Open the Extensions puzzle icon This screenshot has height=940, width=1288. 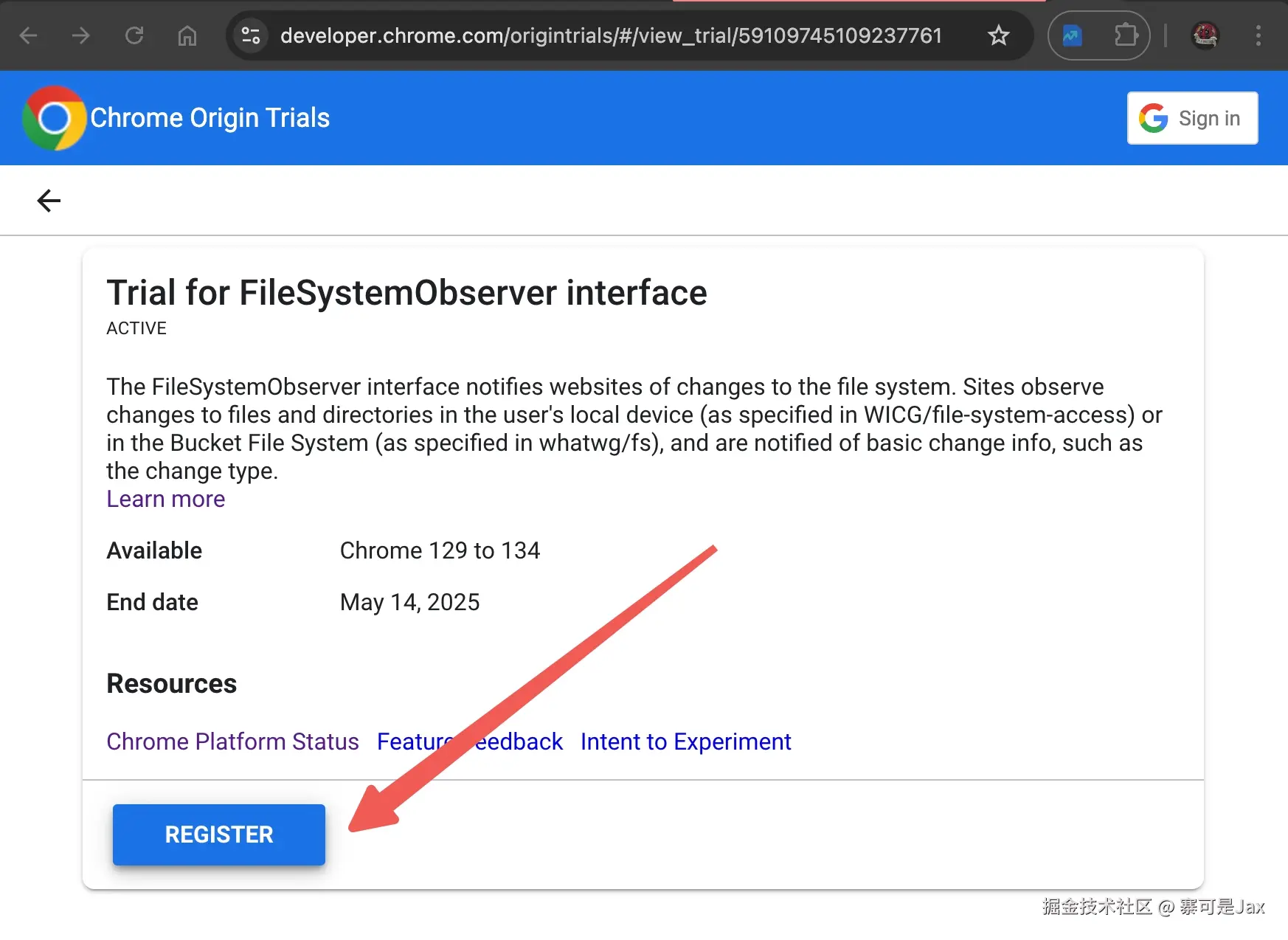click(1126, 35)
